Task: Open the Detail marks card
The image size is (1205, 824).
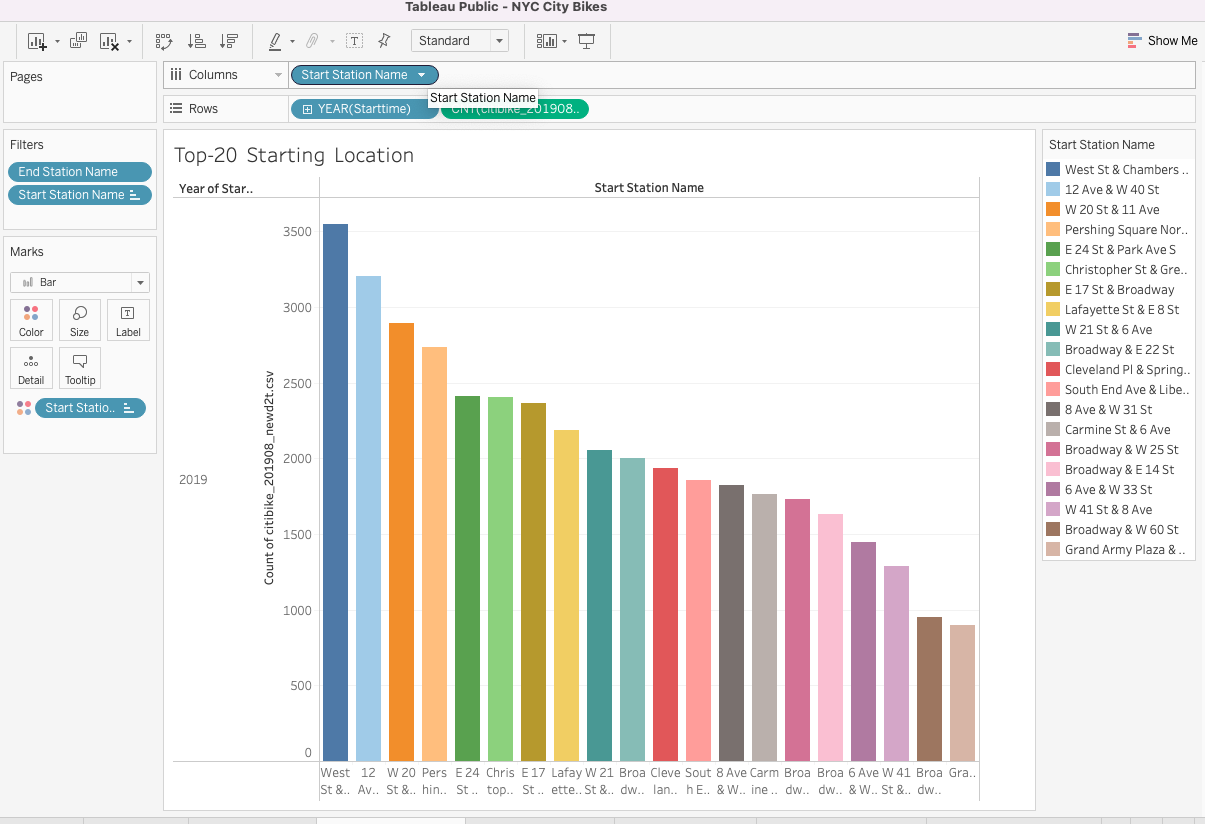Action: click(x=31, y=368)
